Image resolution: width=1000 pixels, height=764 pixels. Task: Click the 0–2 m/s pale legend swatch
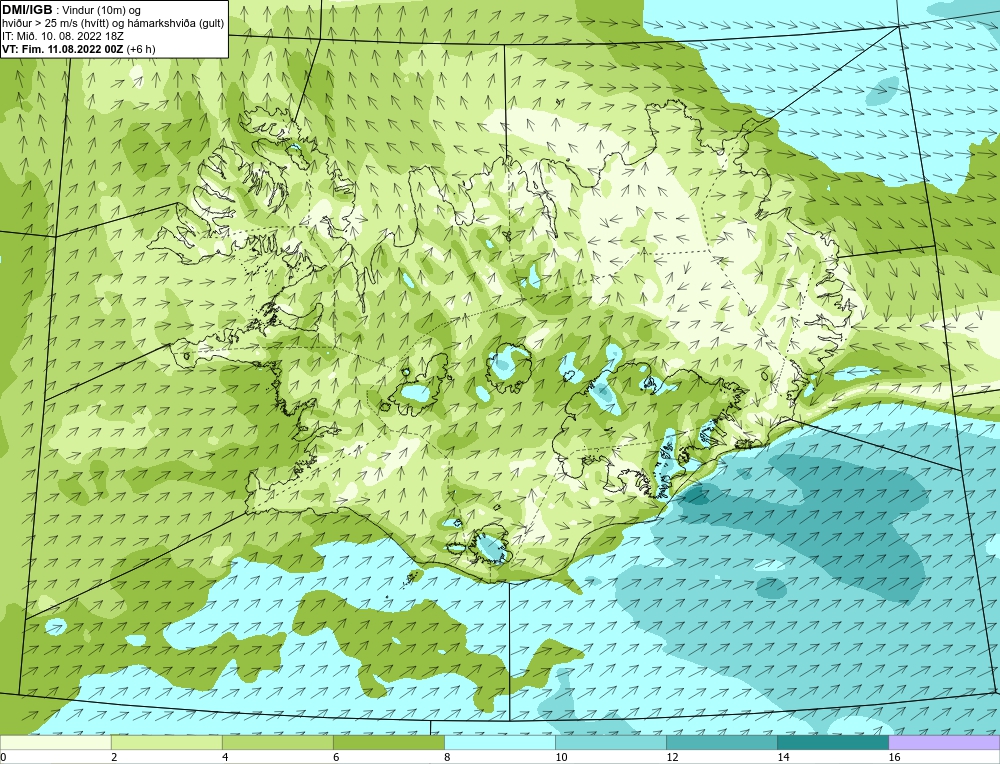click(x=55, y=743)
